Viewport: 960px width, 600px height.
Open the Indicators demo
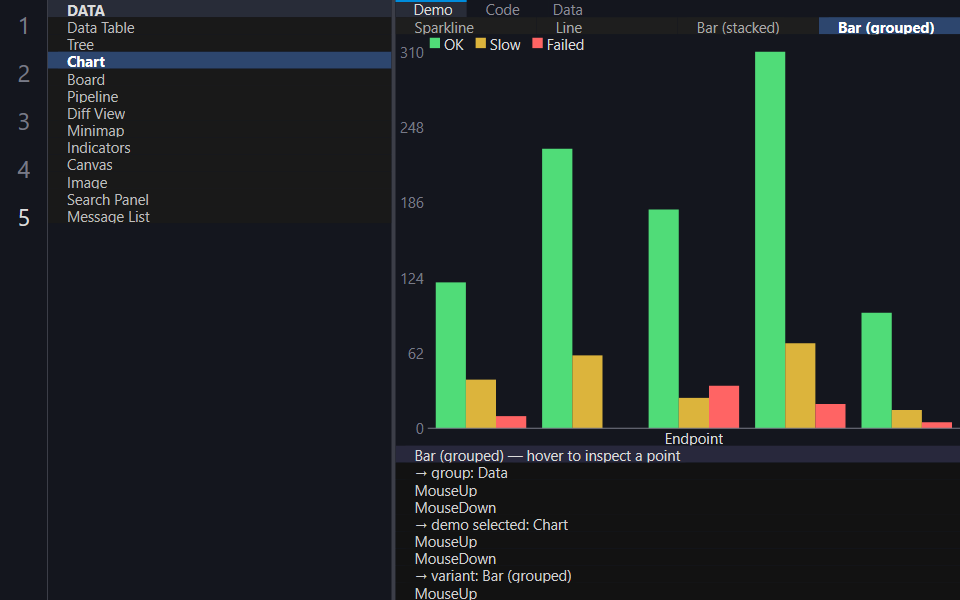pos(219,148)
